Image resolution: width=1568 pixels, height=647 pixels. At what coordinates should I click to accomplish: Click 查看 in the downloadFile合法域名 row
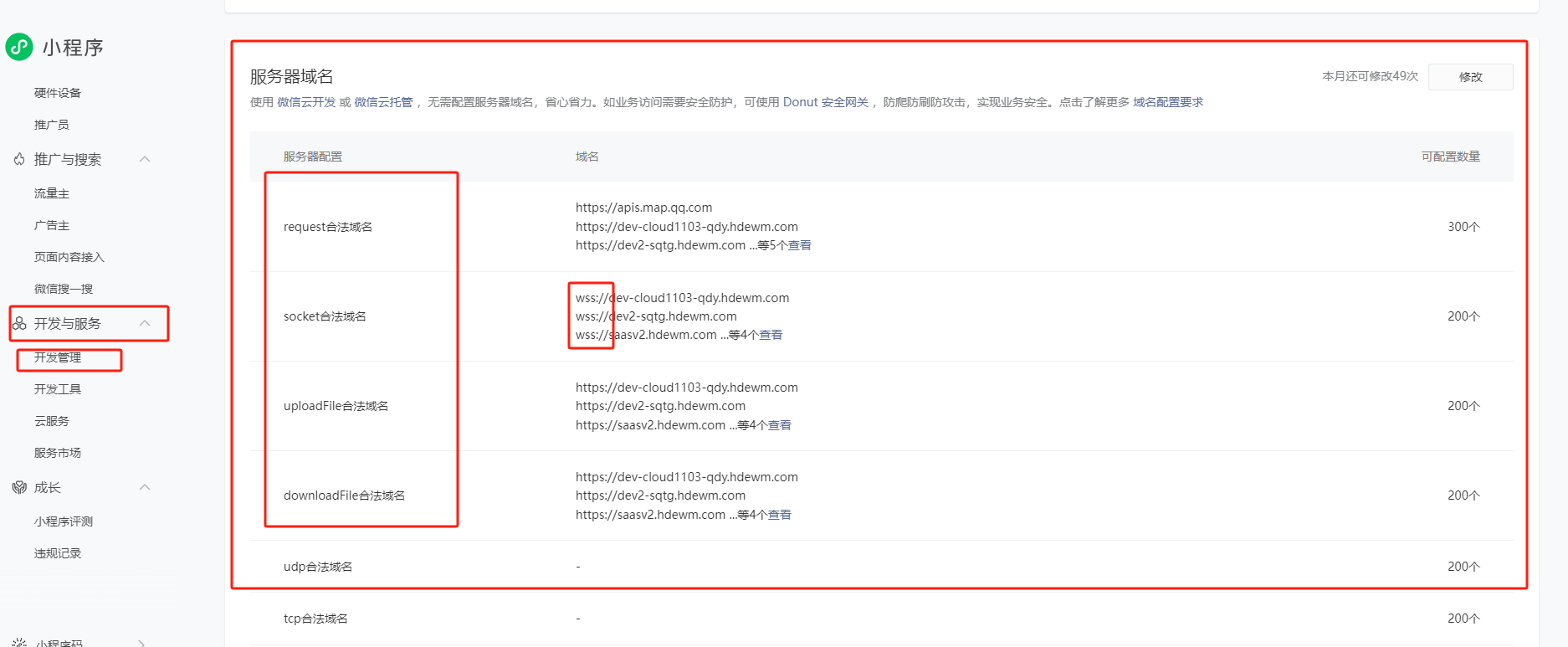pyautogui.click(x=779, y=515)
